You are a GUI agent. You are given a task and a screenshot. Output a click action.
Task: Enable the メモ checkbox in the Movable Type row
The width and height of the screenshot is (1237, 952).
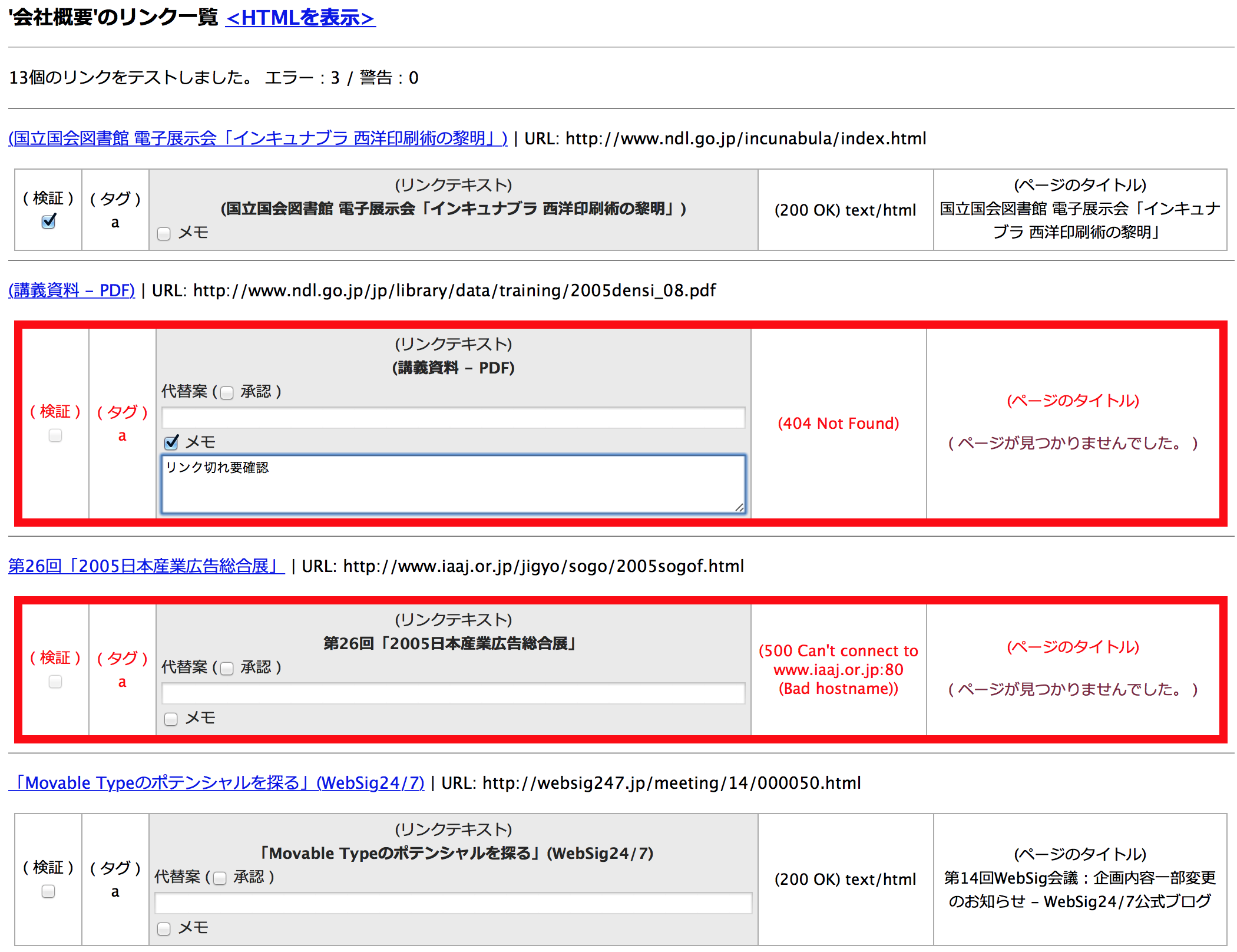click(x=163, y=928)
